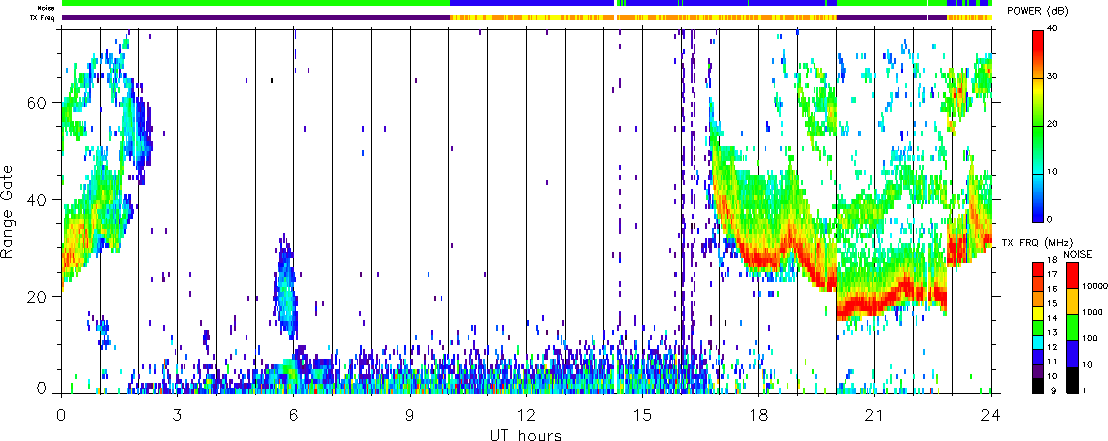The image size is (1108, 441).
Task: Pick the green segment of NOISE colorbar
Action: [x=1072, y=327]
